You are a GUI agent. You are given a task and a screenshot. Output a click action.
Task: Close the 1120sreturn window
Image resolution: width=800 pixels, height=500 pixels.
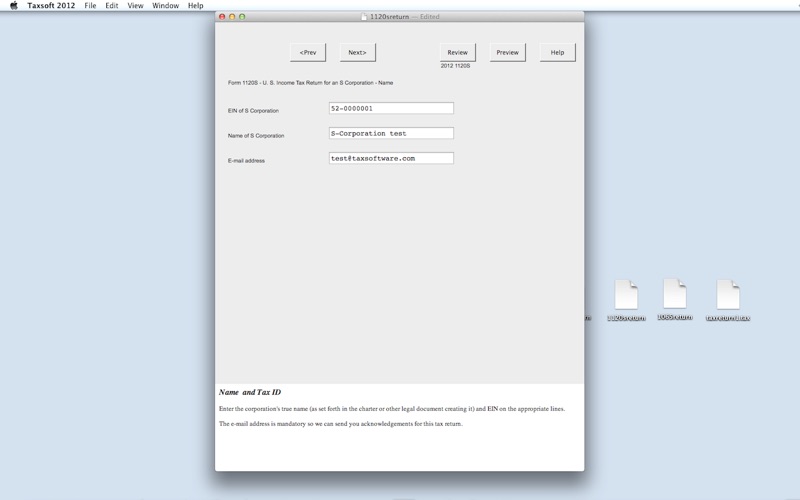tap(222, 16)
